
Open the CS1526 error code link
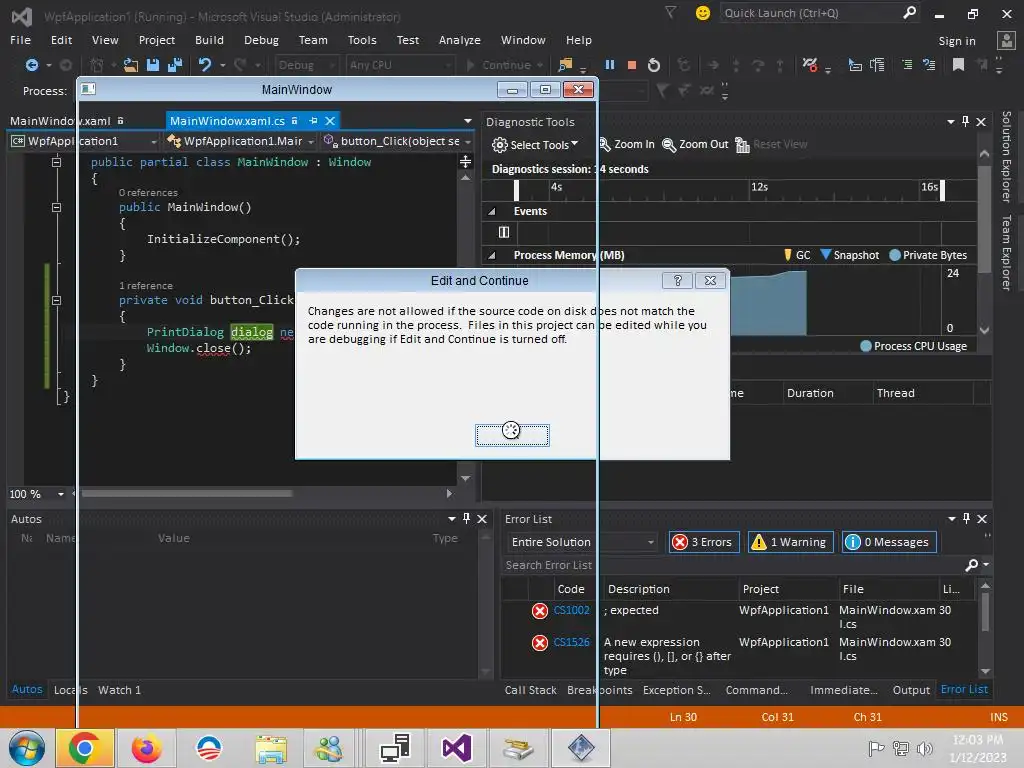[571, 642]
